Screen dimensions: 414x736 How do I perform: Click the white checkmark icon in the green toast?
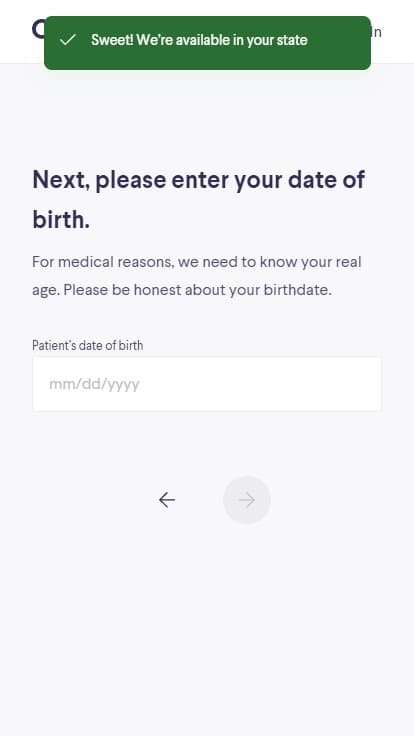click(x=68, y=40)
